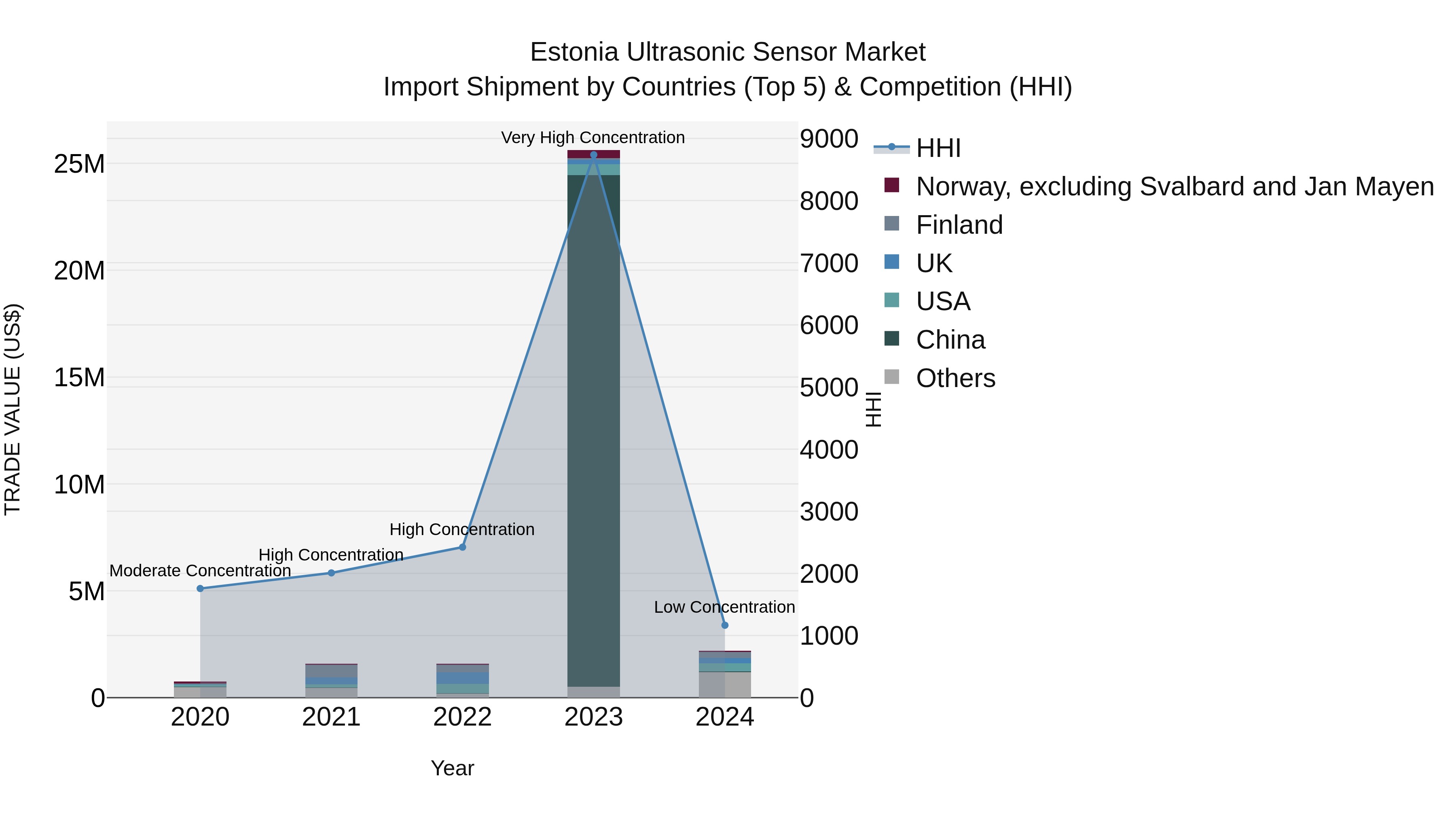Select the Others segment of the 2020 bar
This screenshot has width=1456, height=819.
200,692
